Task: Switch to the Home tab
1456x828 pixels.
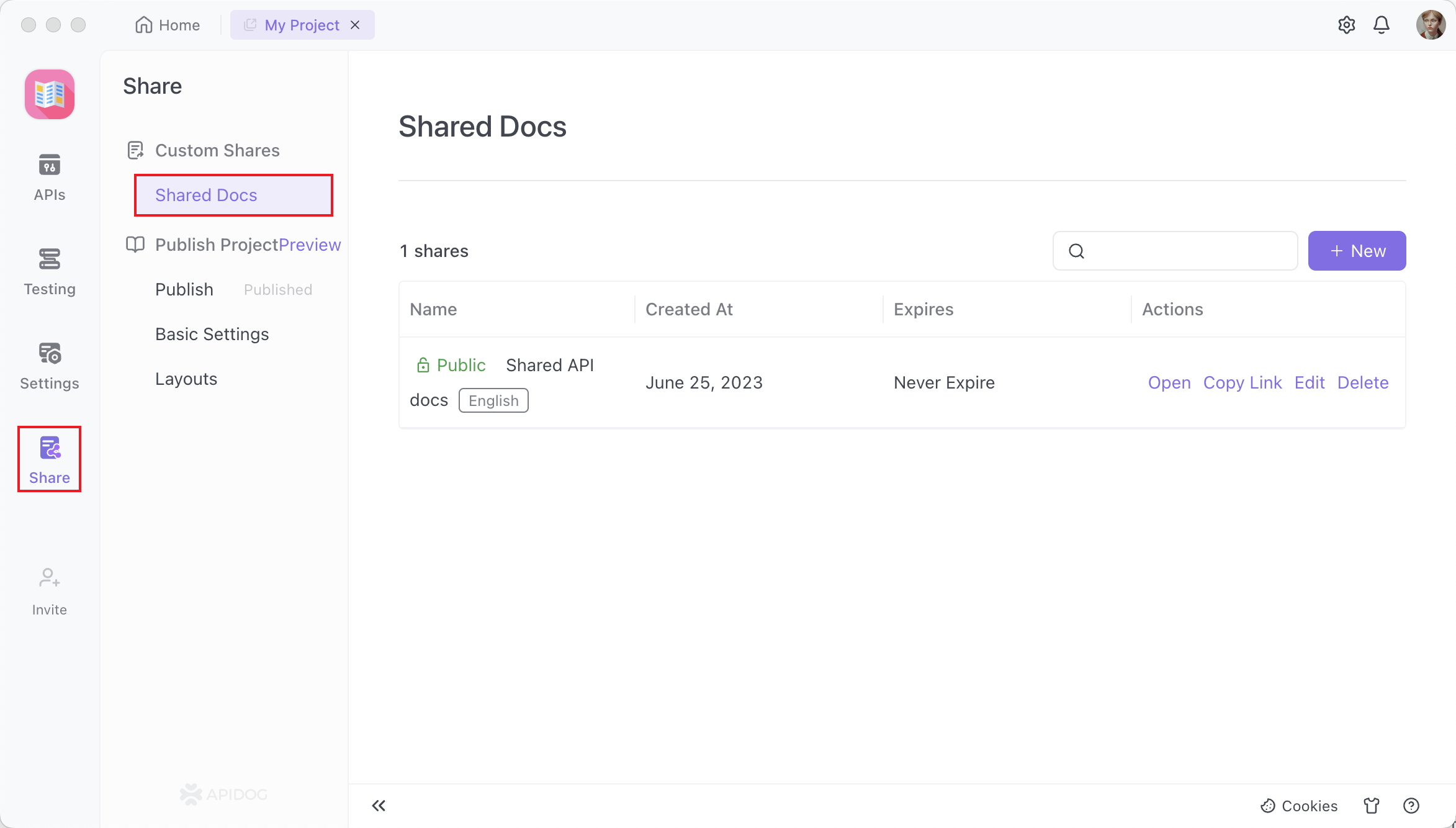Action: pos(168,25)
